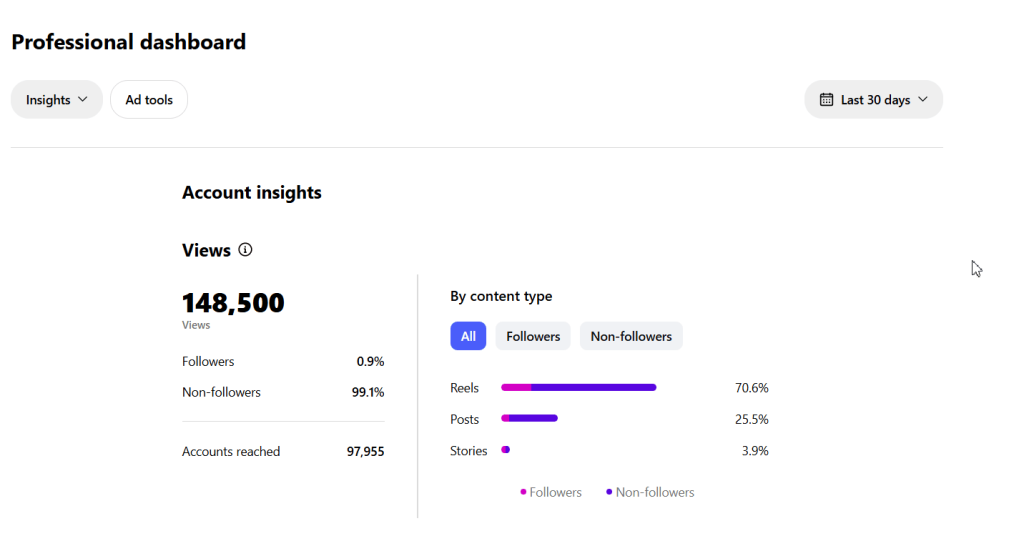Click the Posts progress bar

tap(529, 419)
